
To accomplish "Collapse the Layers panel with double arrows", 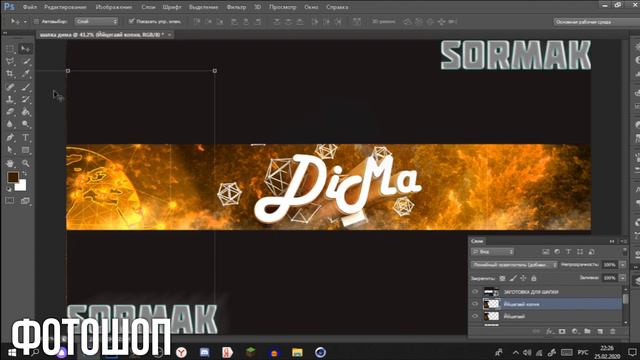I will coord(612,241).
